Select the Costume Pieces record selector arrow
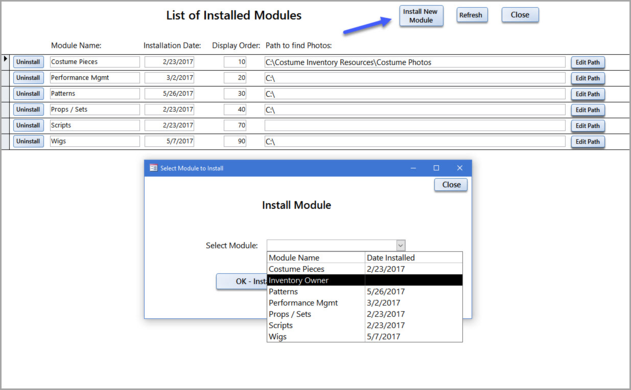 [6, 59]
